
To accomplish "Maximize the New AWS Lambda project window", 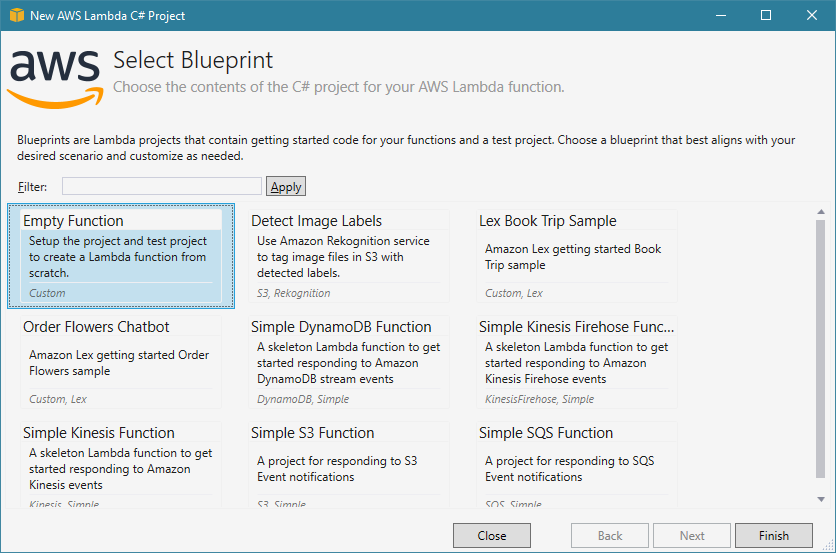I will pyautogui.click(x=766, y=15).
